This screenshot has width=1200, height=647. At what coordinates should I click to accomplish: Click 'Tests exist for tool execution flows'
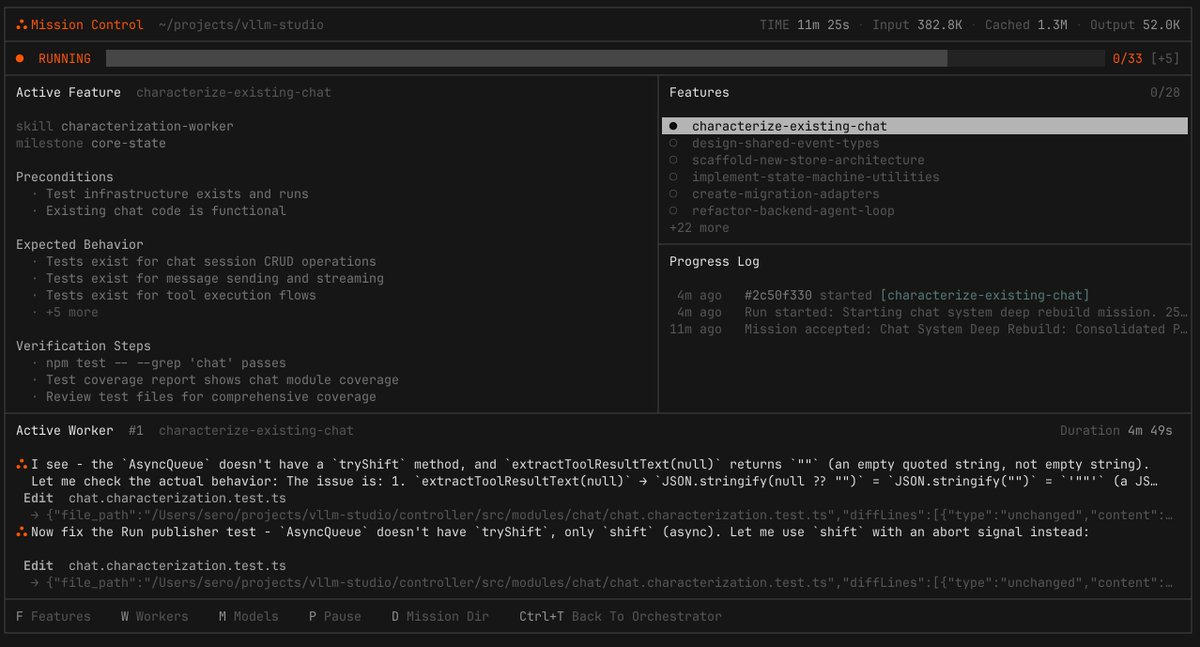click(x=181, y=295)
